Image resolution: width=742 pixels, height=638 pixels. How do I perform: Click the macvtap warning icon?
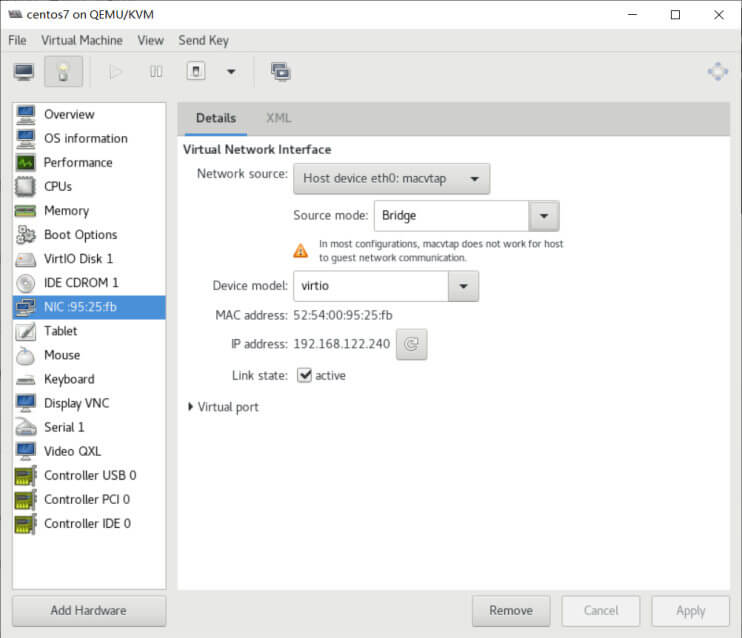pos(300,250)
